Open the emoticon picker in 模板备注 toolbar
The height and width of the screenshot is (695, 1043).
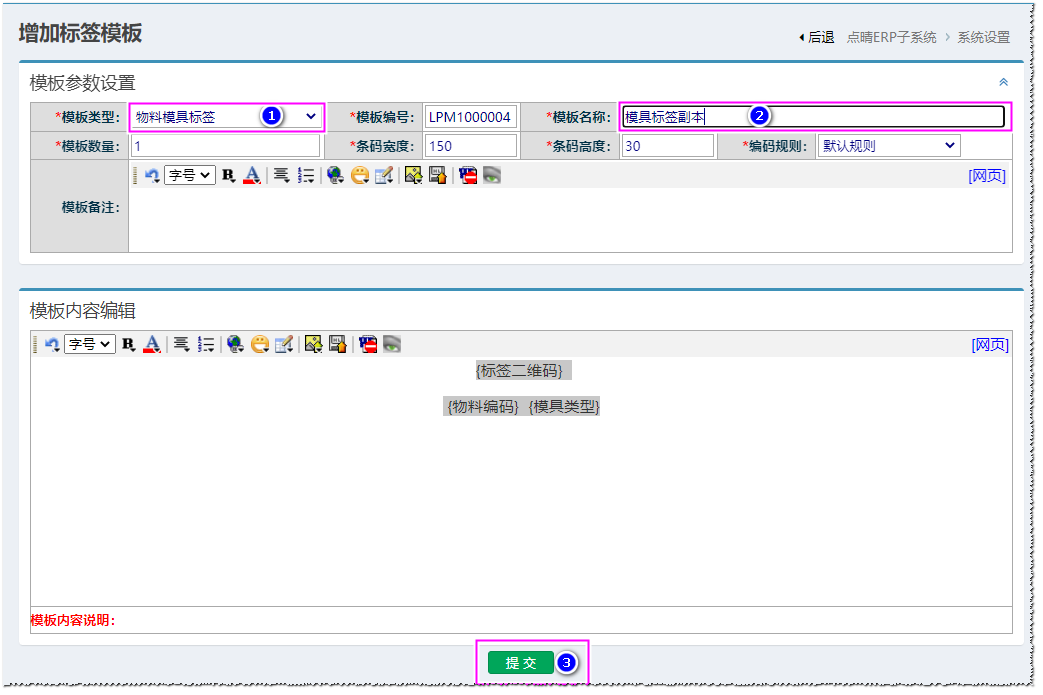360,175
